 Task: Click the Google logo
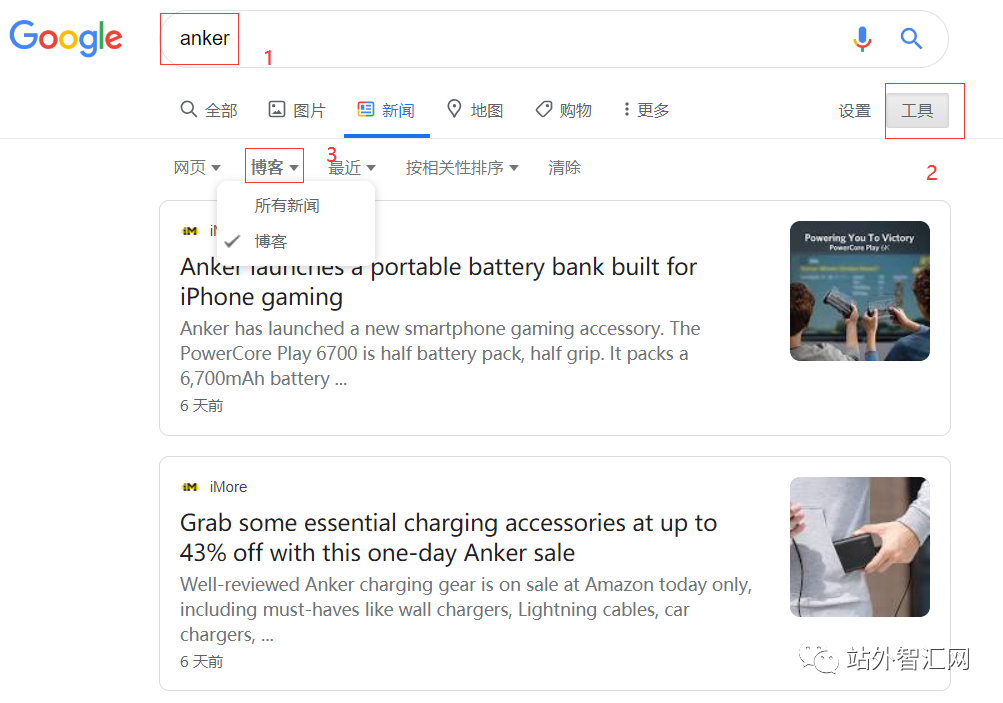(x=66, y=38)
